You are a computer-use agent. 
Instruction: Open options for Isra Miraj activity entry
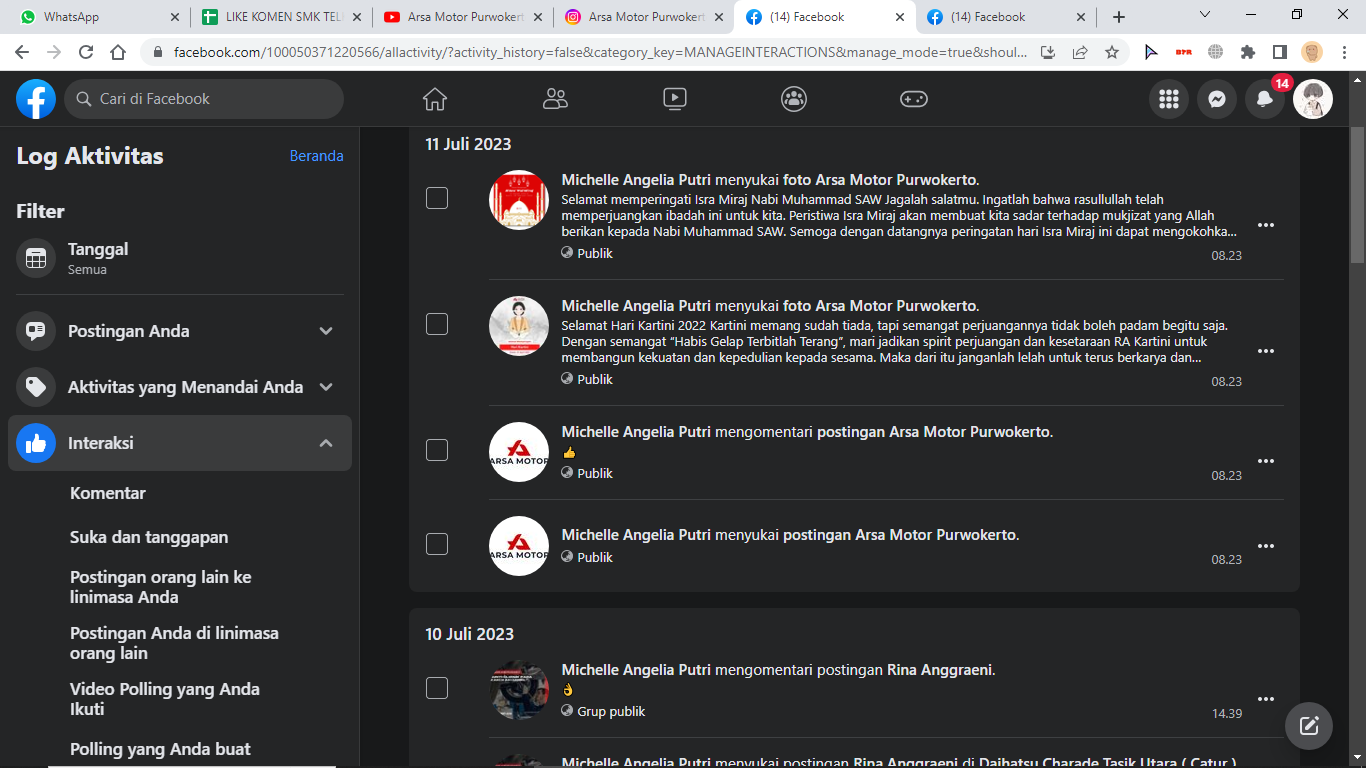(x=1266, y=225)
